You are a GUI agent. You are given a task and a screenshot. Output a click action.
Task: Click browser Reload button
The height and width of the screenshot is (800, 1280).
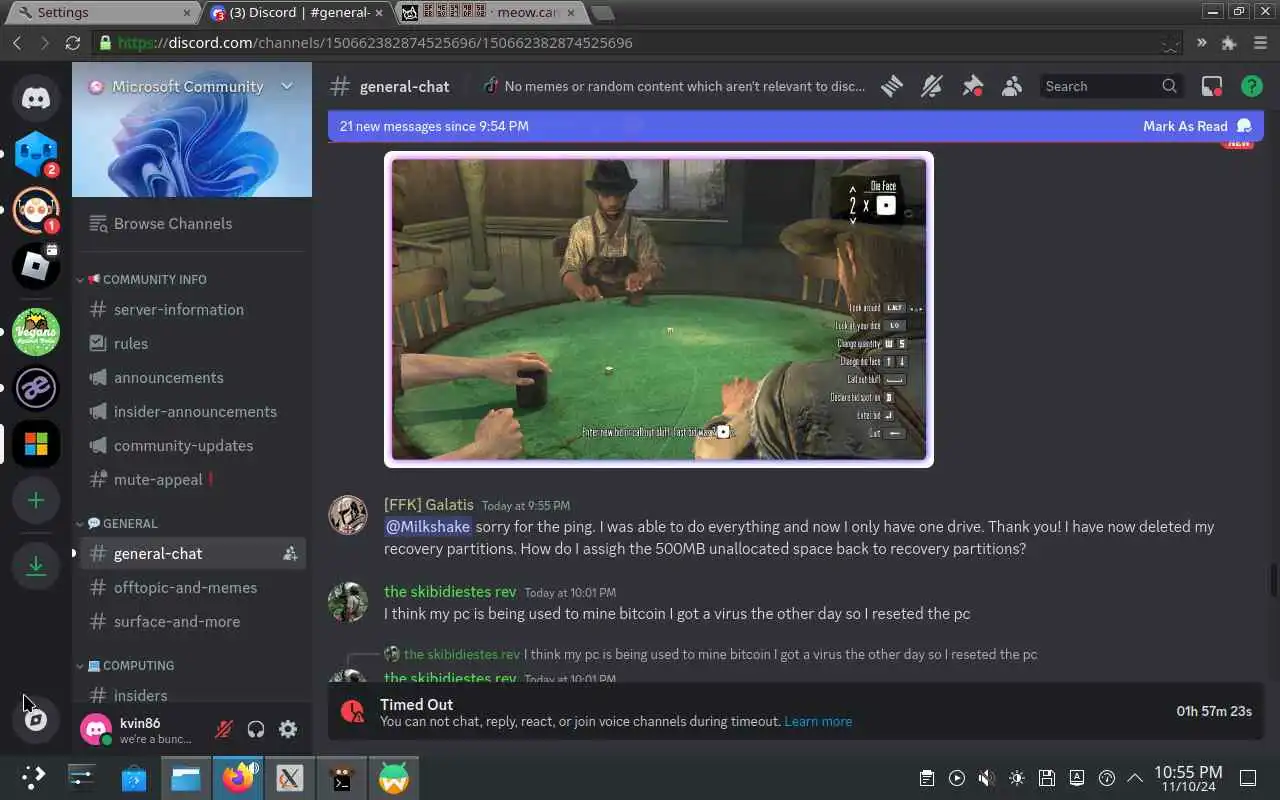[72, 43]
